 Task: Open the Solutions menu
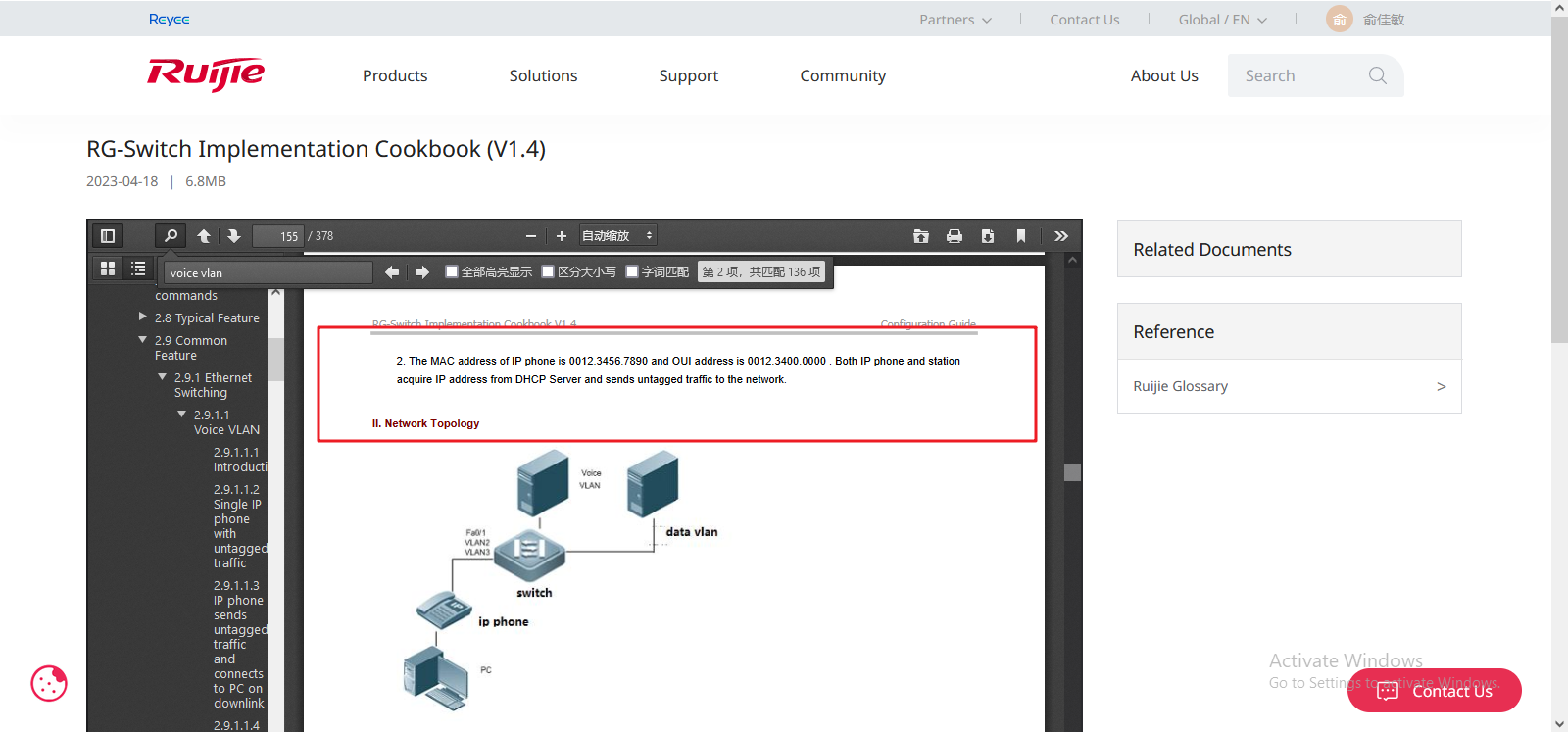click(543, 75)
